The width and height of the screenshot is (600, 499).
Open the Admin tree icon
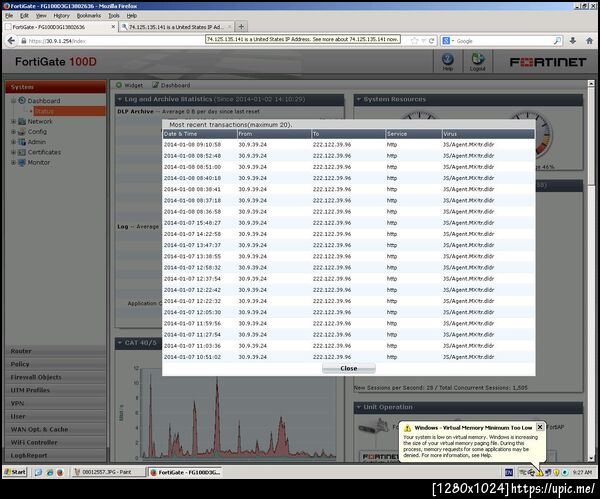(x=22, y=142)
